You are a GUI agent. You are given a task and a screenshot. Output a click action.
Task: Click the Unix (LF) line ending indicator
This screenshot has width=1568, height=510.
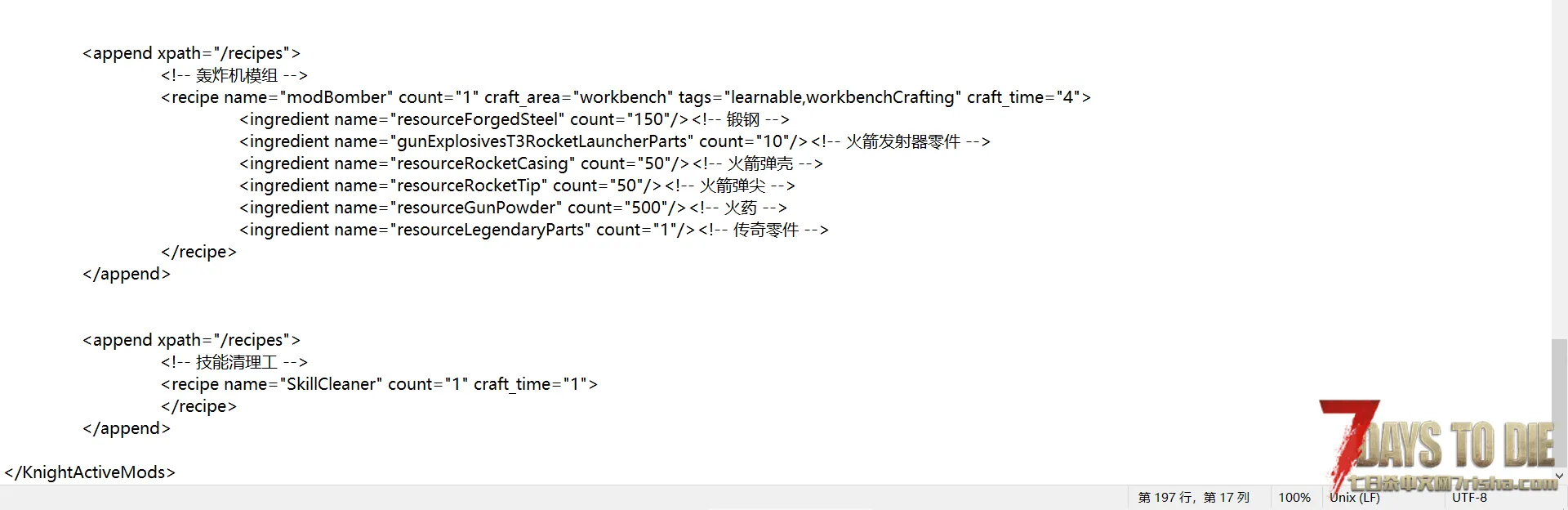point(1355,497)
